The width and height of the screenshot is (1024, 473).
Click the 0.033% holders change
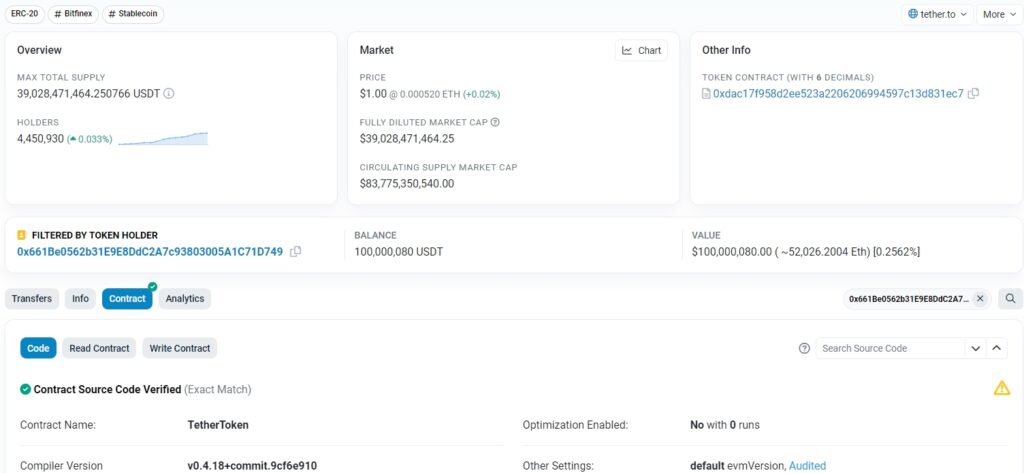pyautogui.click(x=89, y=139)
